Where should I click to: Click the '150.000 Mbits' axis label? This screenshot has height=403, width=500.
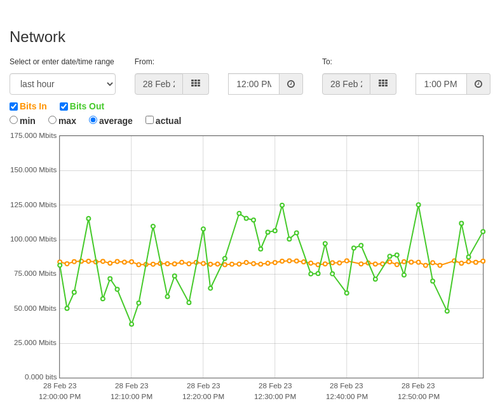pos(33,170)
